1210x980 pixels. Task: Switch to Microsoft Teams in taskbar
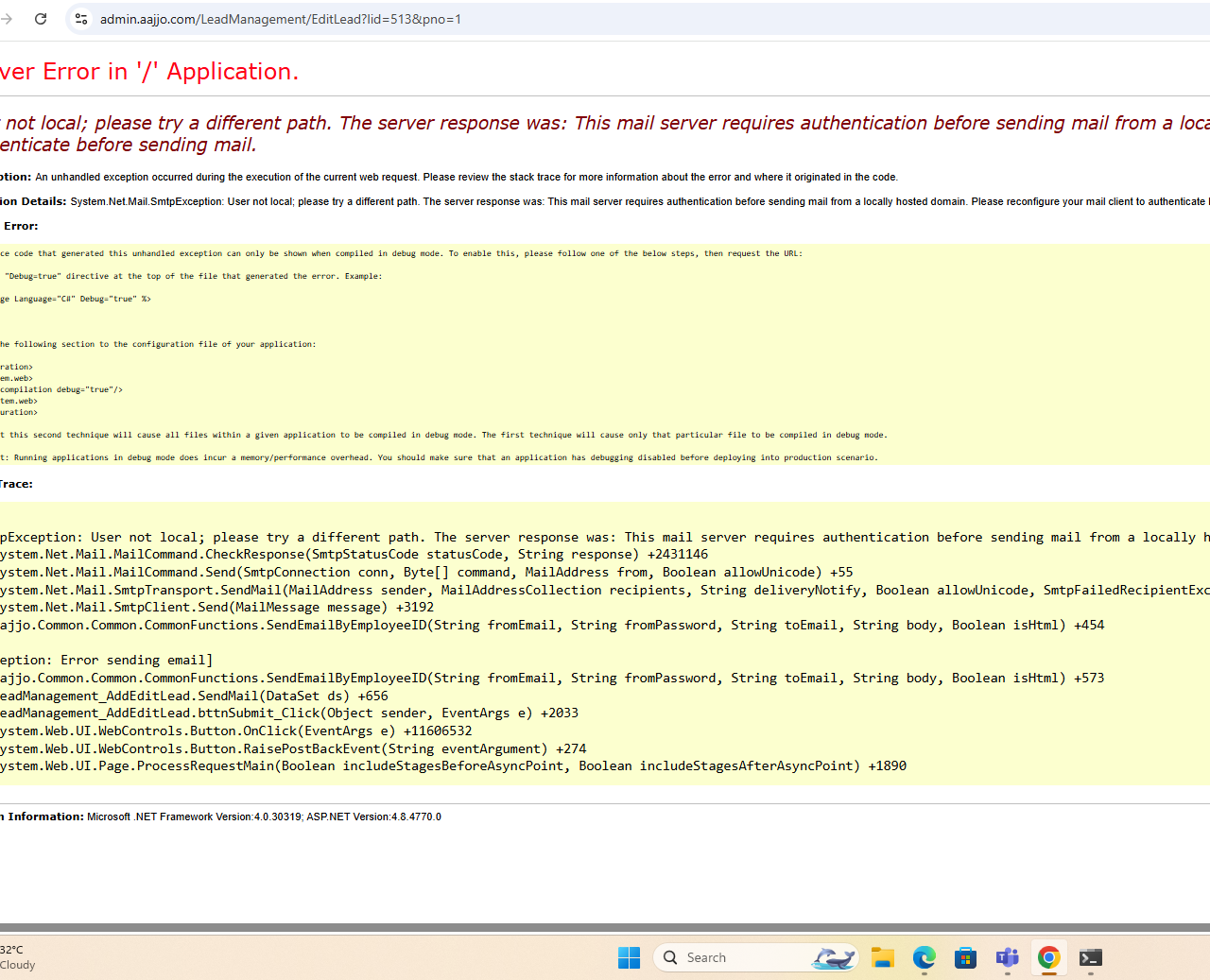[x=1007, y=957]
